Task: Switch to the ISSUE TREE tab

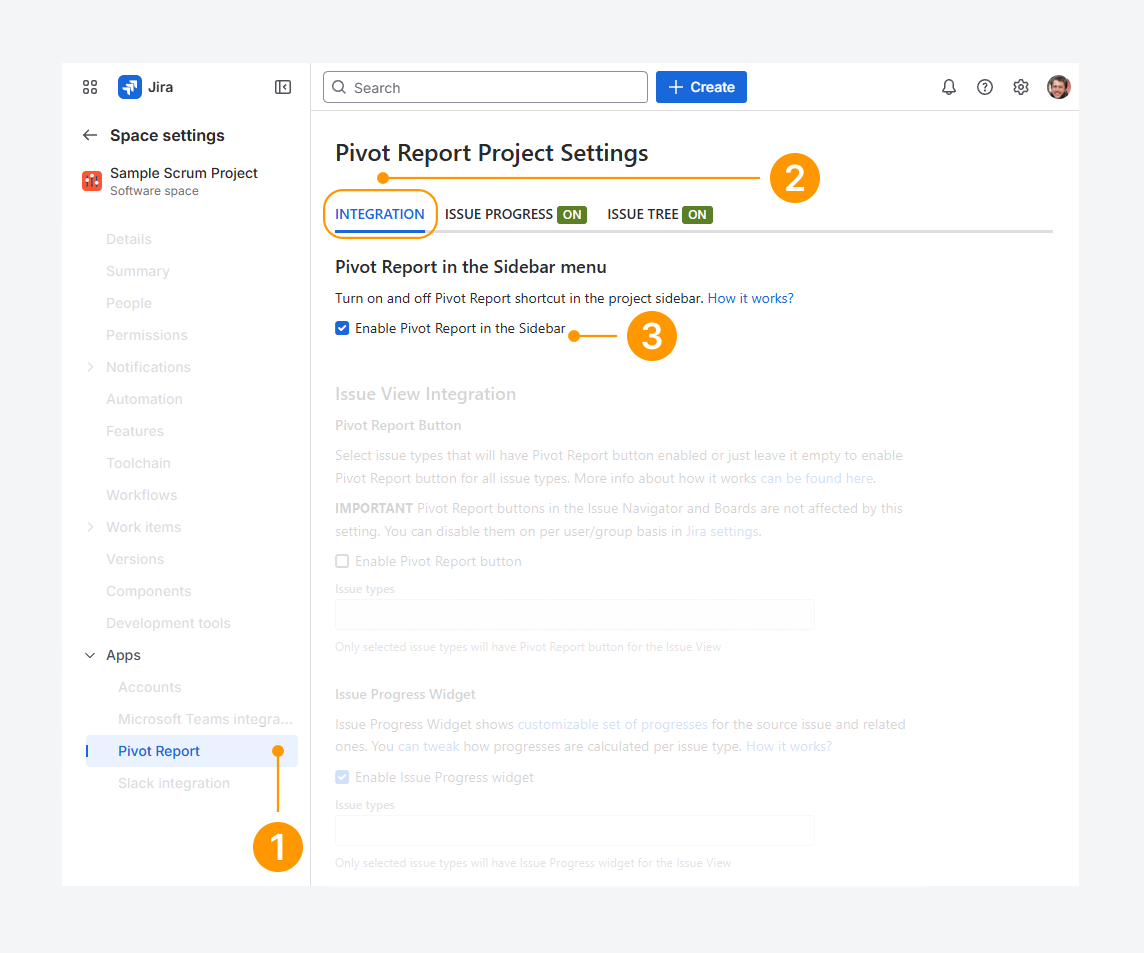Action: click(x=660, y=215)
